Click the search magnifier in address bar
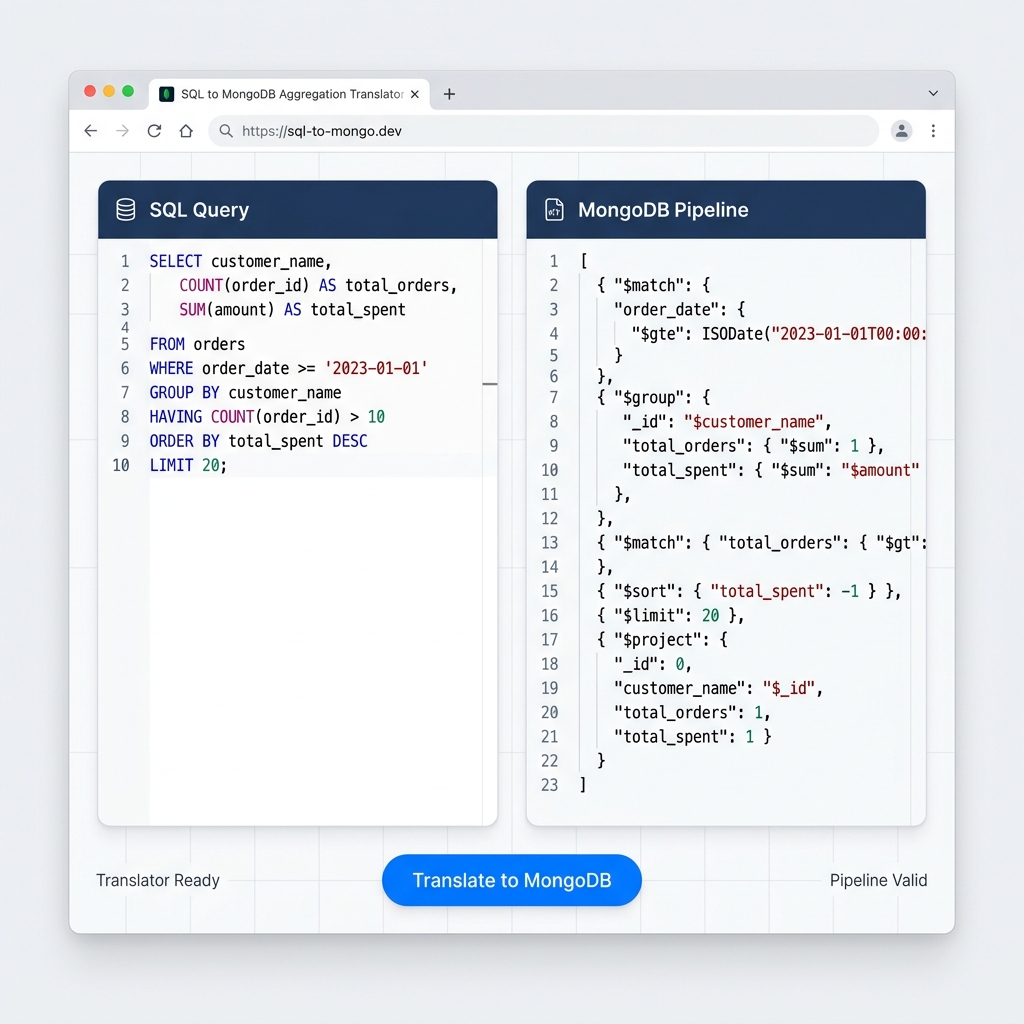 [x=226, y=131]
